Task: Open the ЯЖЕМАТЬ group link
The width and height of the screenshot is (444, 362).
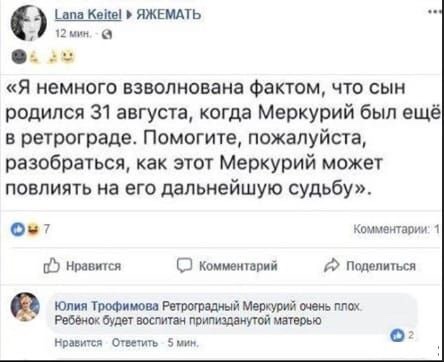Action: point(169,15)
